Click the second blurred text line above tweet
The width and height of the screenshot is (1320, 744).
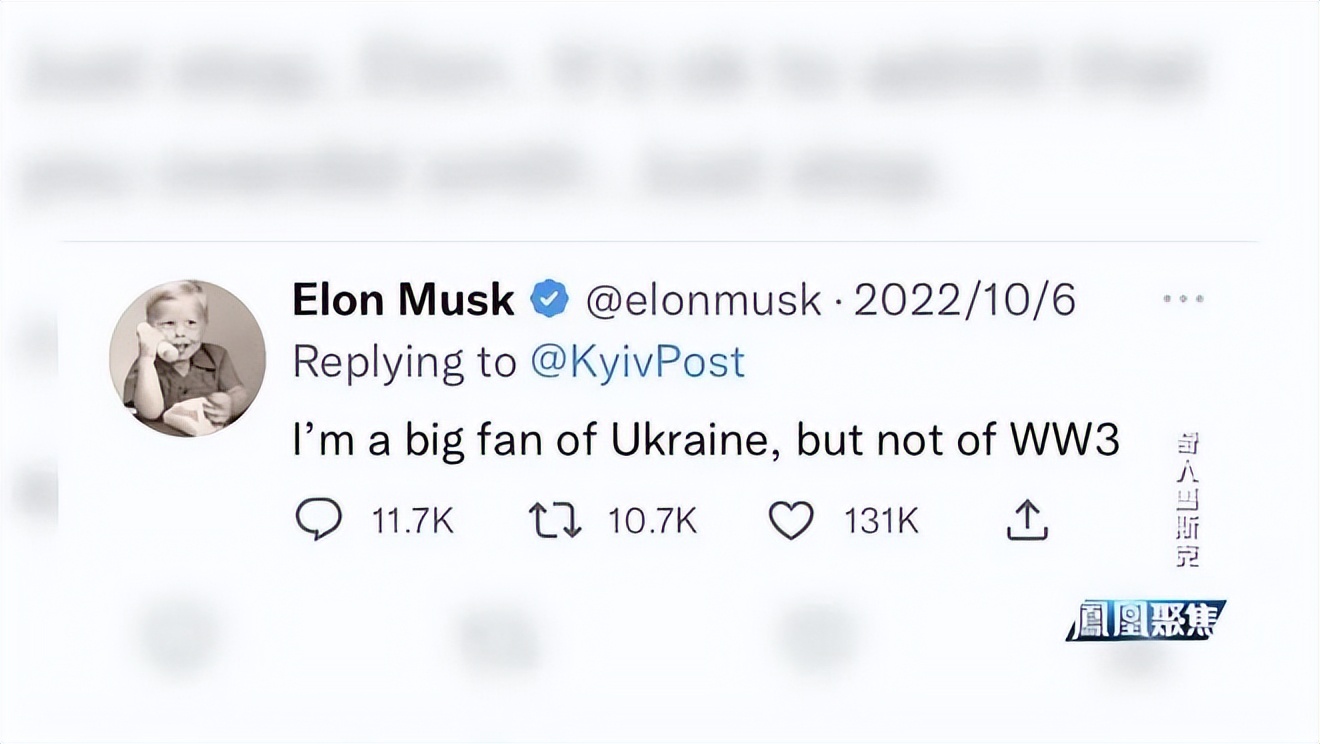(480, 175)
